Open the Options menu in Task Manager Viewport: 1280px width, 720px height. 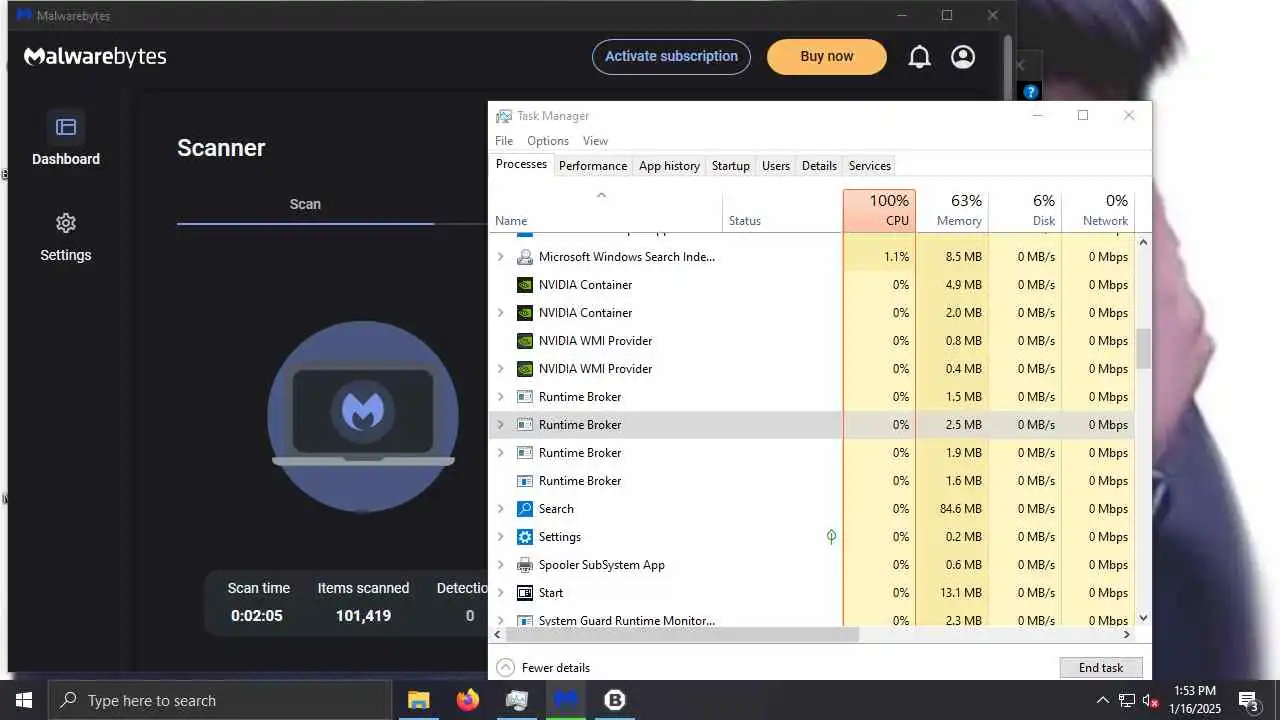click(548, 141)
